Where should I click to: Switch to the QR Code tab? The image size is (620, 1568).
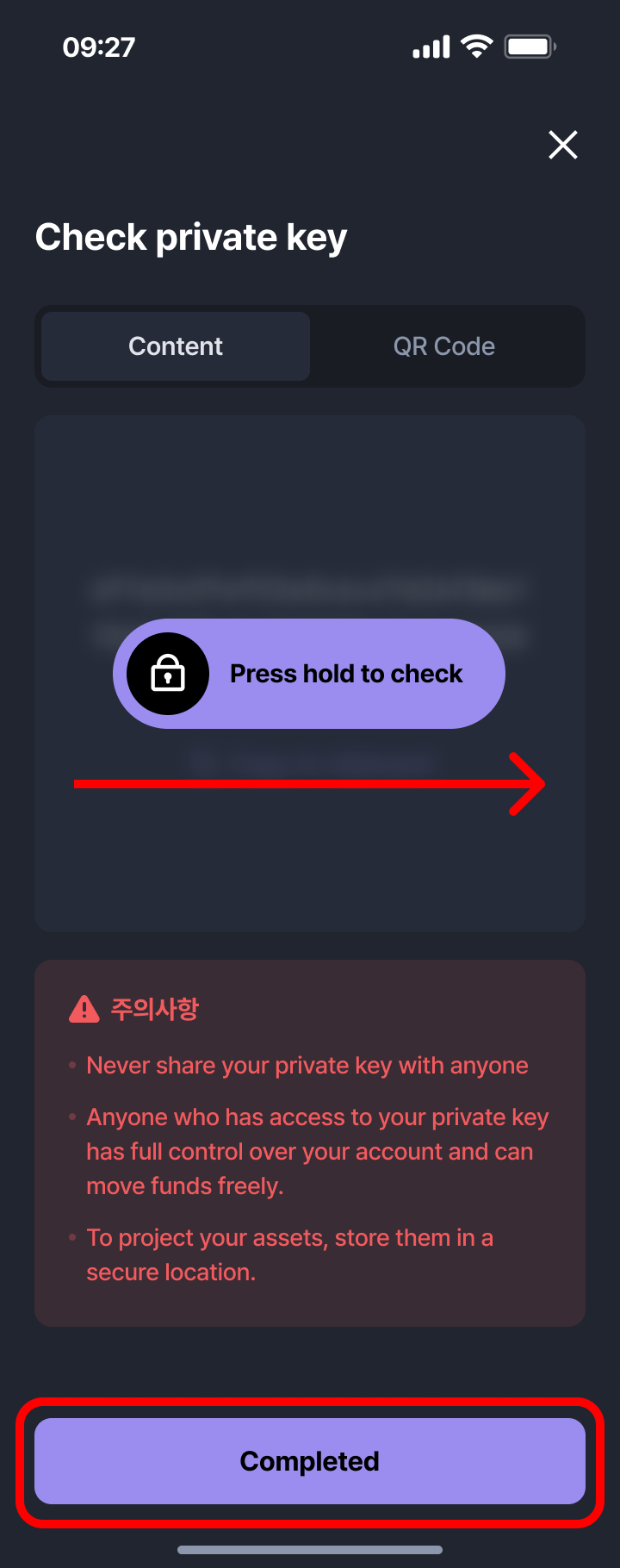444,346
